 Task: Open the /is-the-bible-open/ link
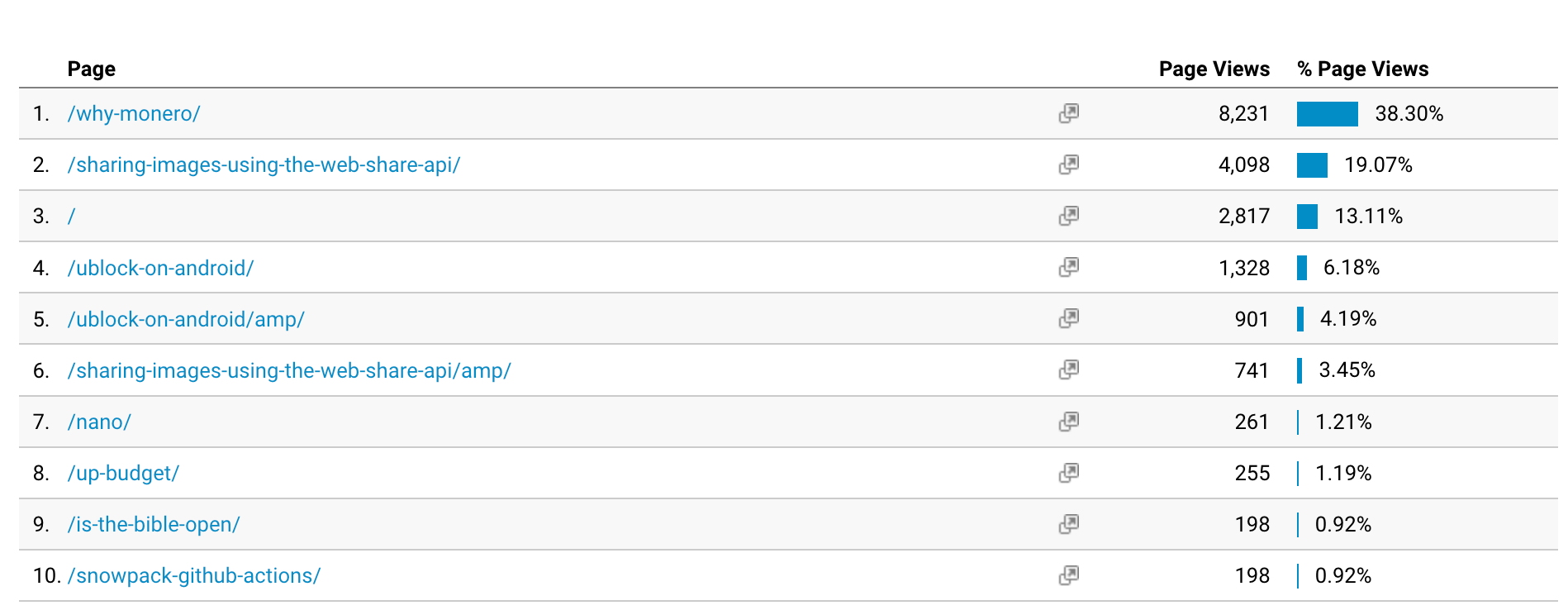click(x=154, y=524)
